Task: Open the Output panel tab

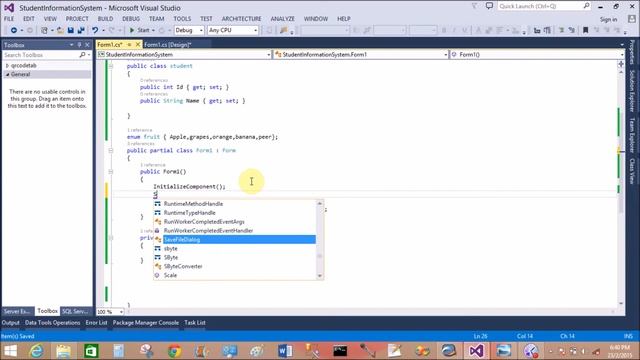Action: (11, 322)
